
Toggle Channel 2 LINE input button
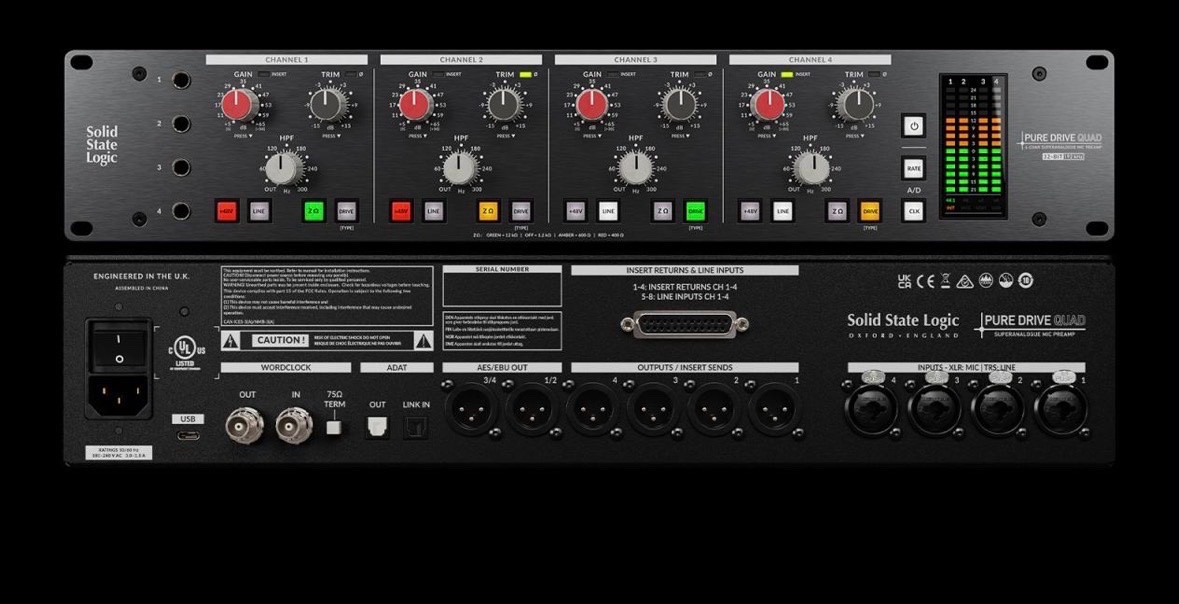(433, 211)
